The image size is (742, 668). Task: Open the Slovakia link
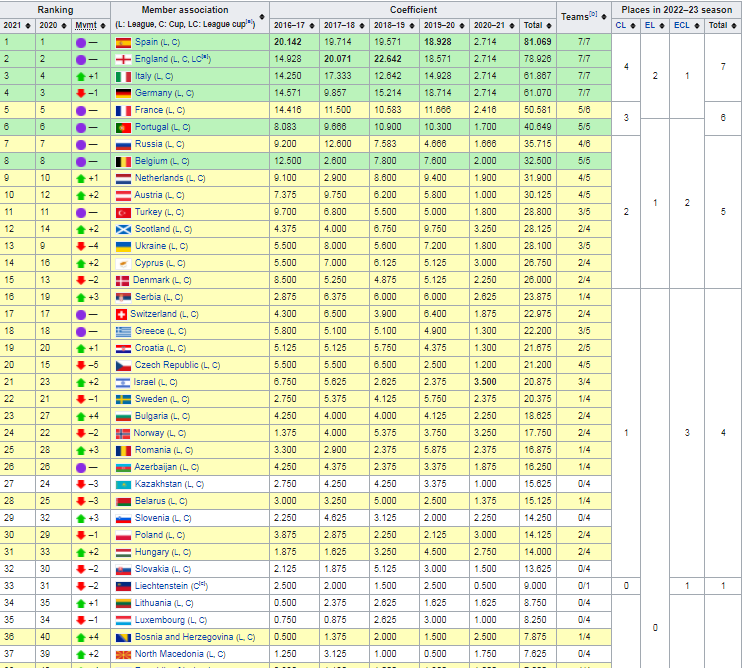(151, 569)
